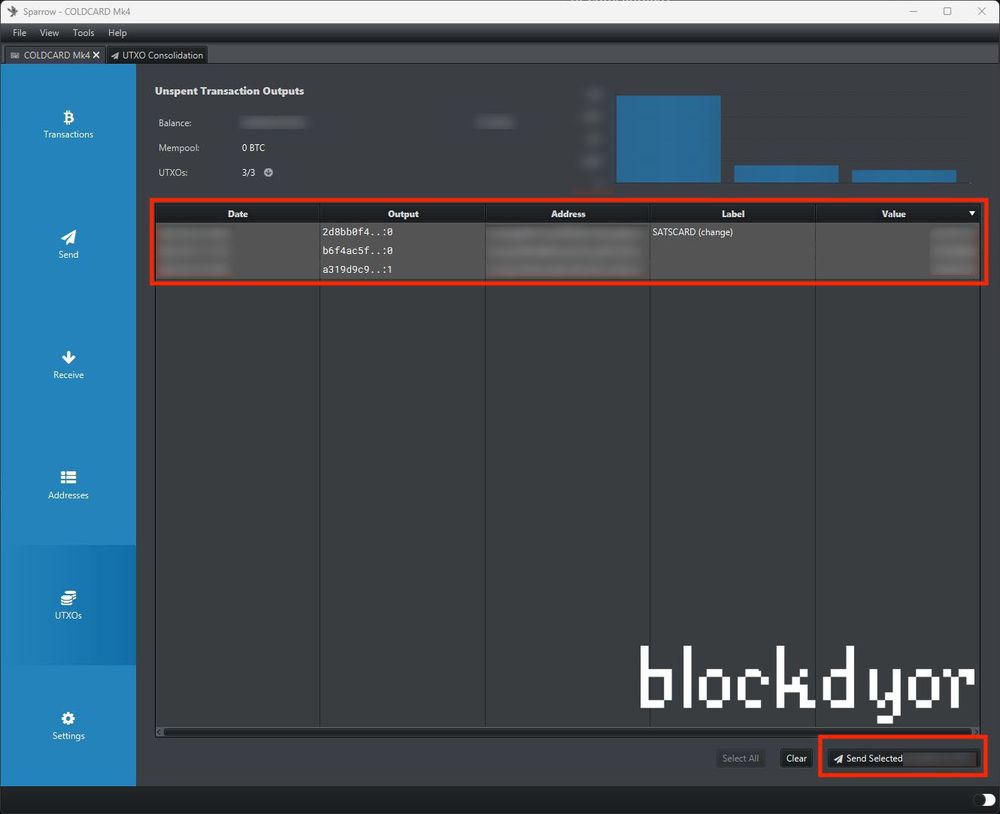Click the horizontal table scrollbar
1000x814 pixels.
click(566, 732)
